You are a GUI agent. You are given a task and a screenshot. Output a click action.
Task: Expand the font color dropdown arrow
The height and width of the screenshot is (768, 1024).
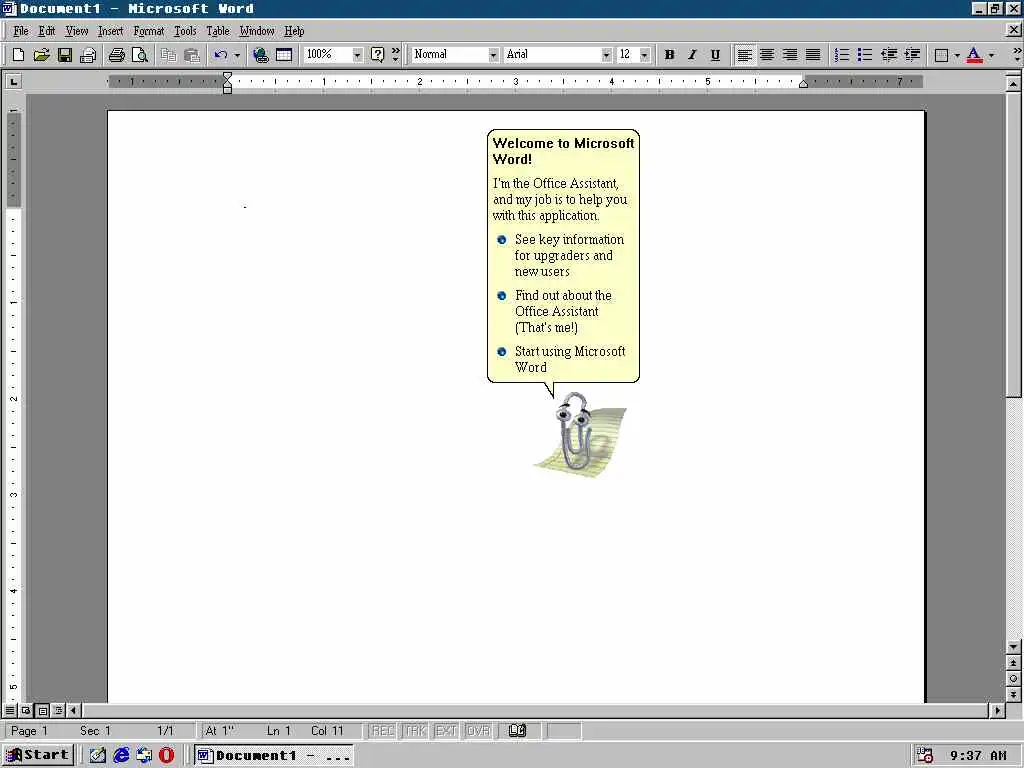point(991,55)
